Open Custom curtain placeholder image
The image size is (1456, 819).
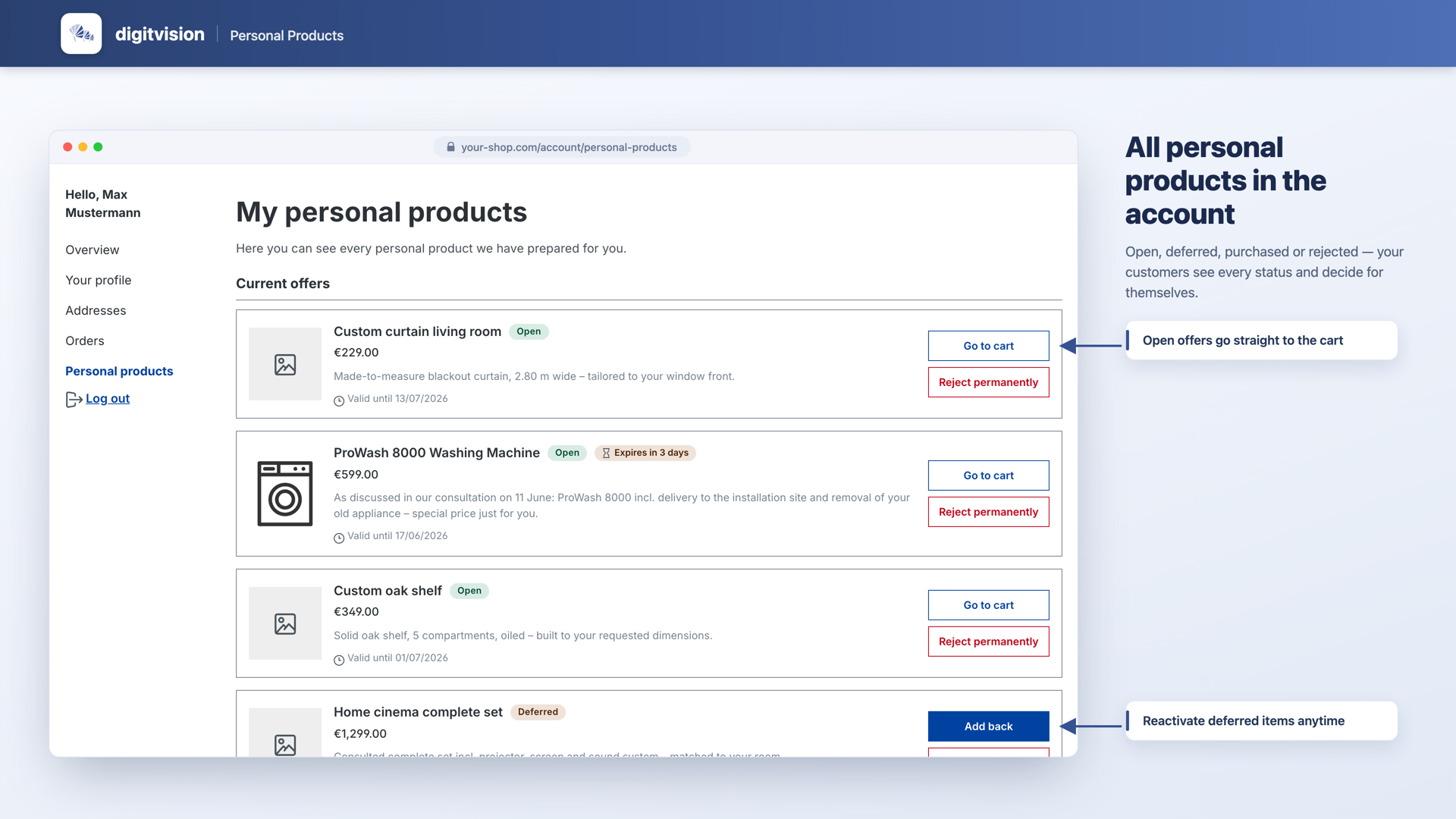click(x=285, y=364)
